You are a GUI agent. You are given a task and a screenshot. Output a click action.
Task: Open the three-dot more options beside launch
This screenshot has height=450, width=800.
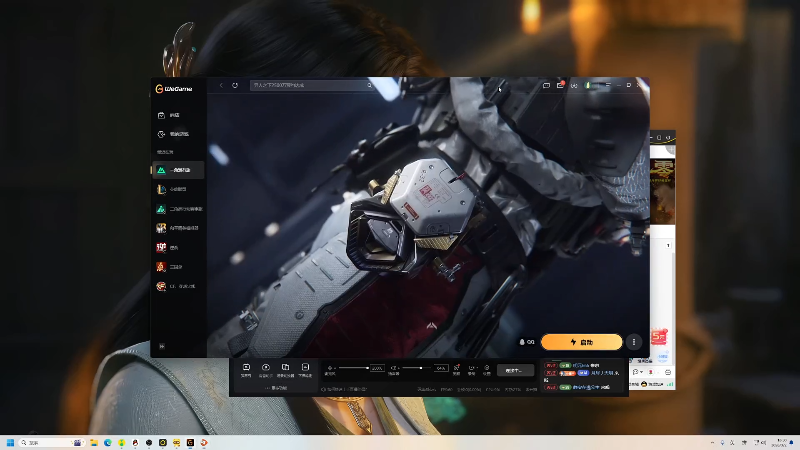pos(634,342)
